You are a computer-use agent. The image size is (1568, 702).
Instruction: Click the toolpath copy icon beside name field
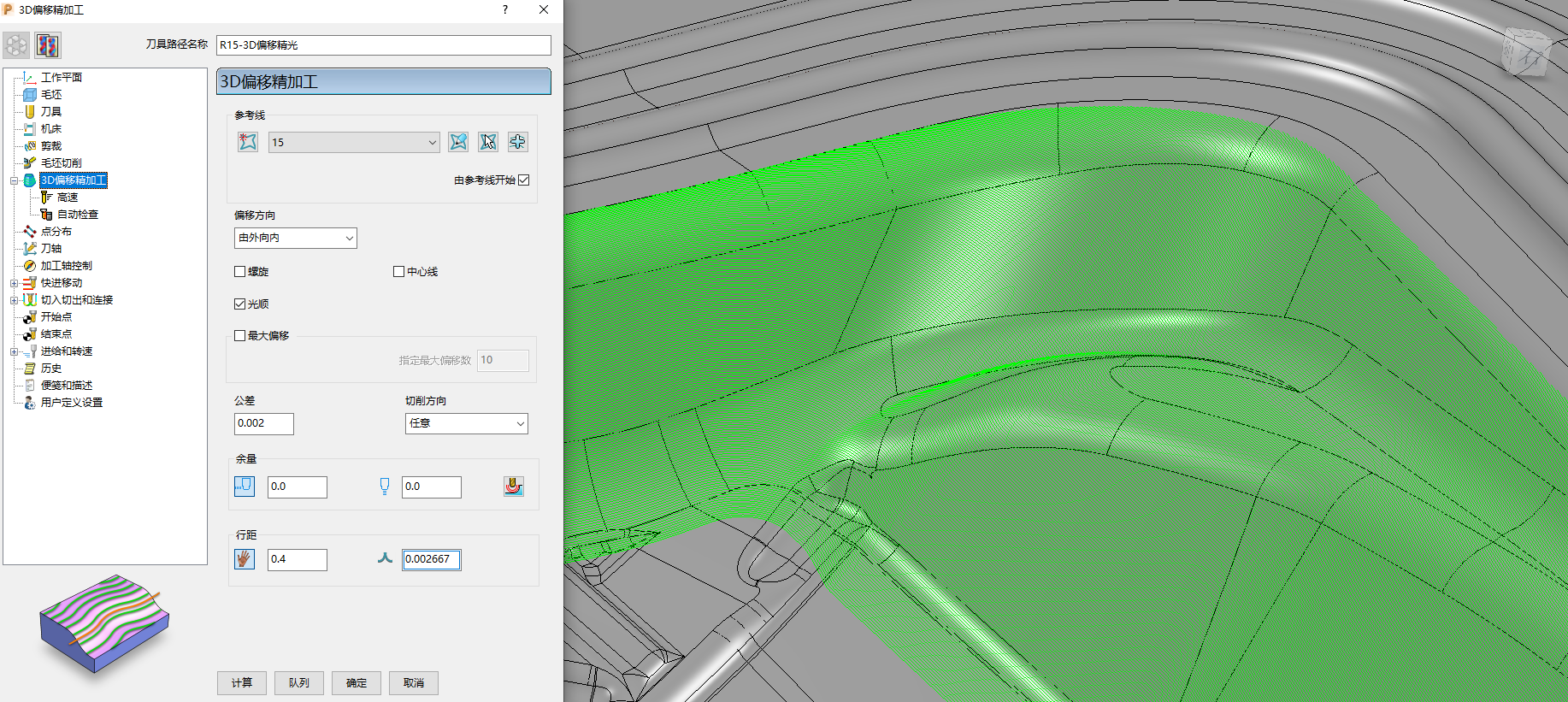point(48,45)
